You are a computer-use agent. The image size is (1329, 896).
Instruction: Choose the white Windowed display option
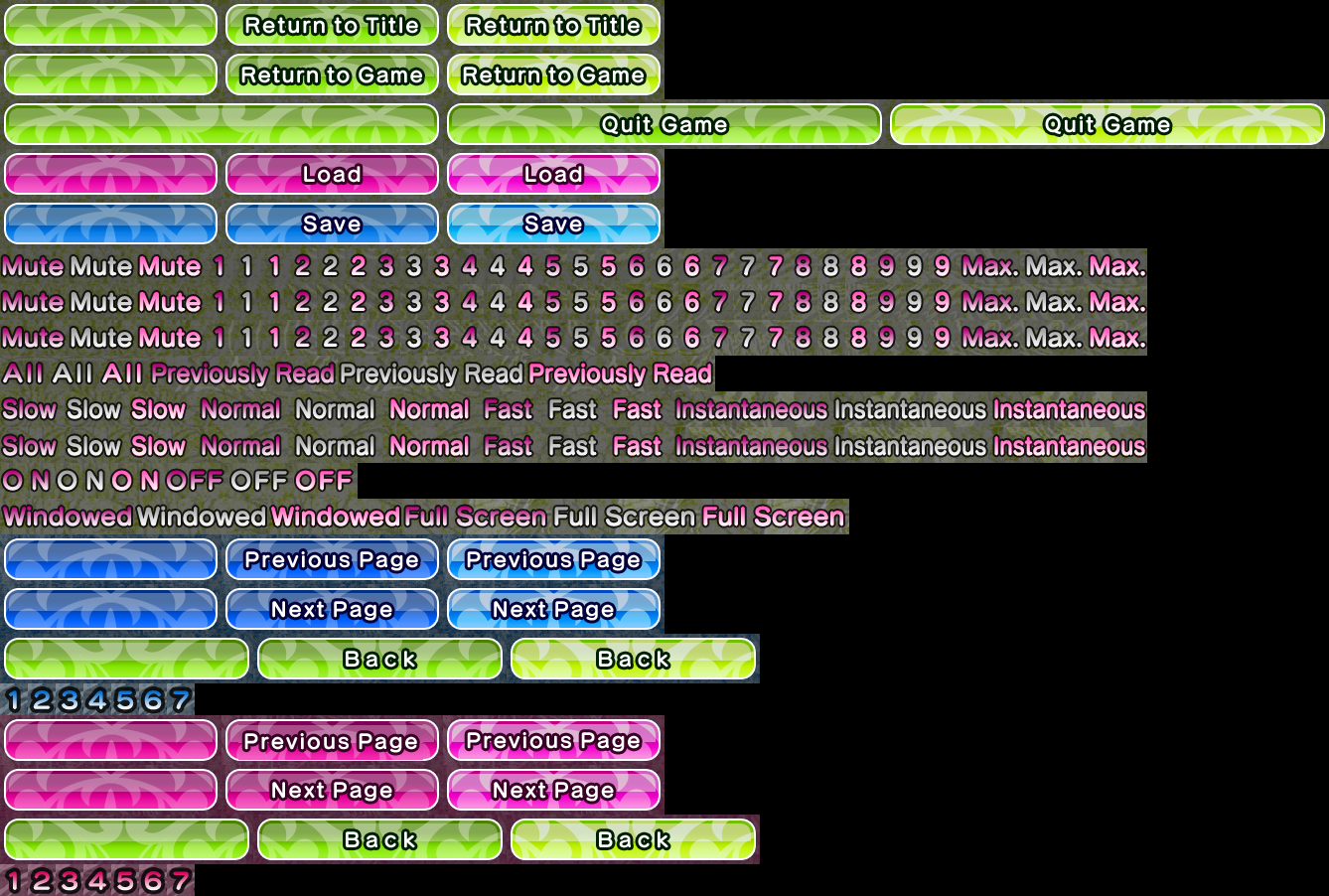(202, 518)
